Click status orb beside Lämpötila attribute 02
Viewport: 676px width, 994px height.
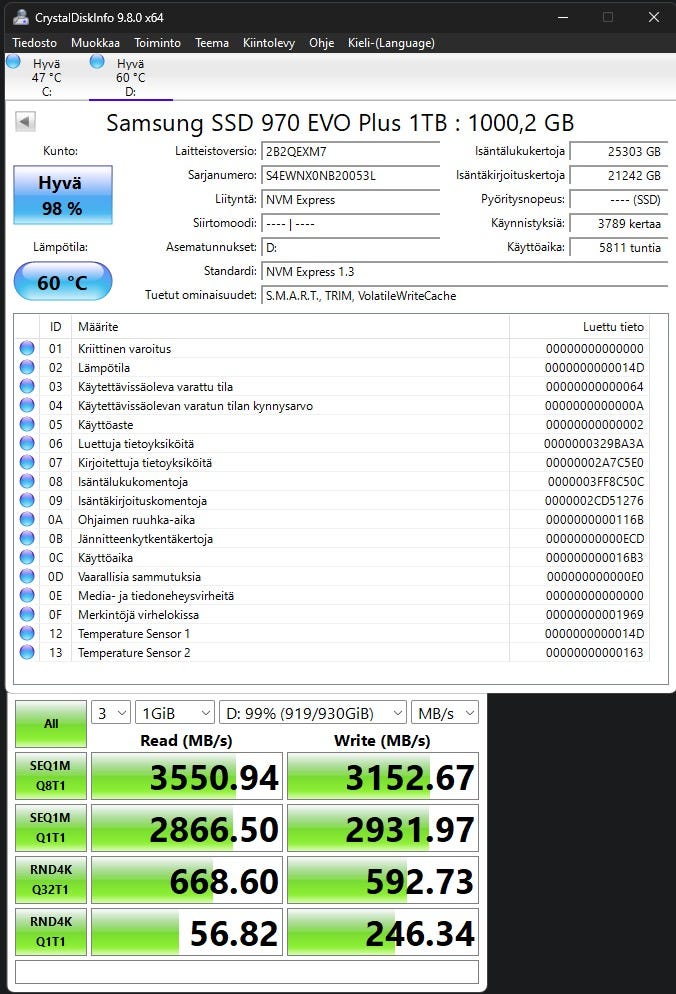[27, 367]
